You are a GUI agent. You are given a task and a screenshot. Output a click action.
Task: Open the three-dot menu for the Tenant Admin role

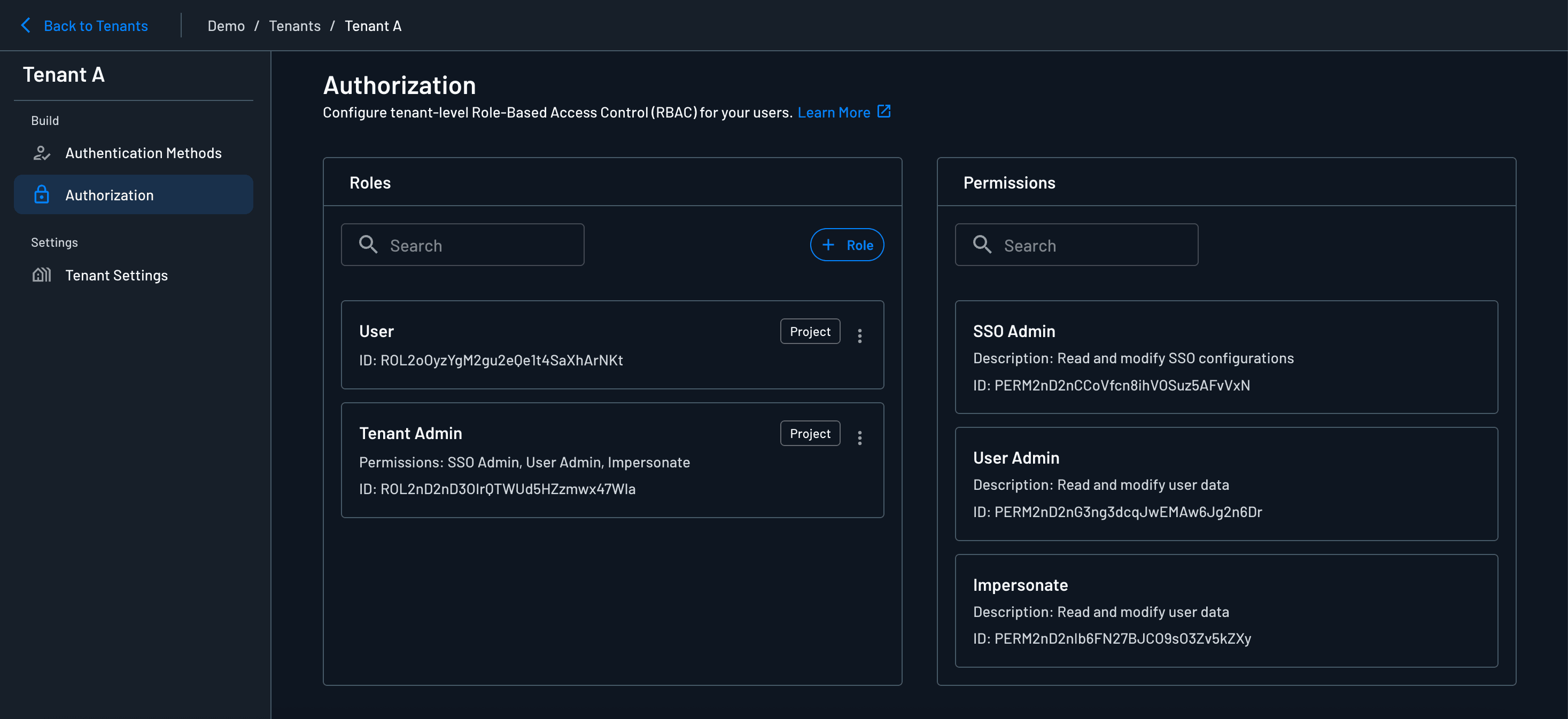coord(859,438)
